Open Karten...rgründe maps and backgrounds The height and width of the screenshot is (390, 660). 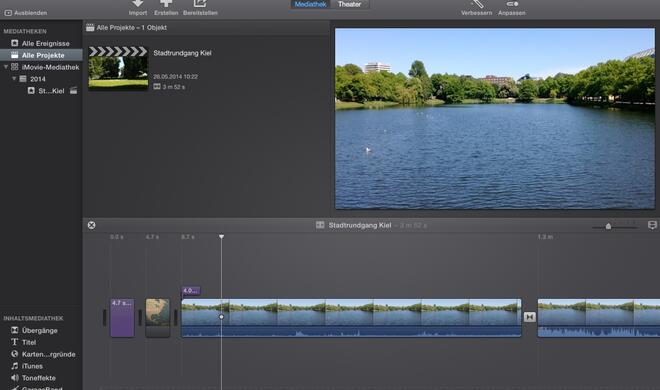[43, 354]
